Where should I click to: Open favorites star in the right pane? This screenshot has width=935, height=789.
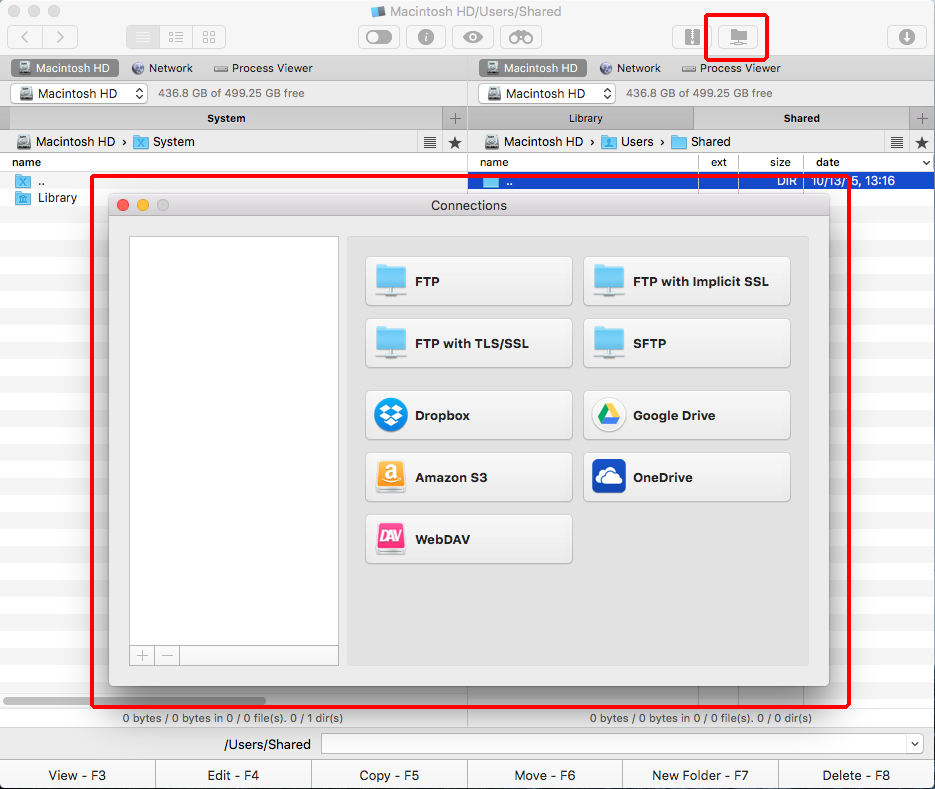[922, 143]
